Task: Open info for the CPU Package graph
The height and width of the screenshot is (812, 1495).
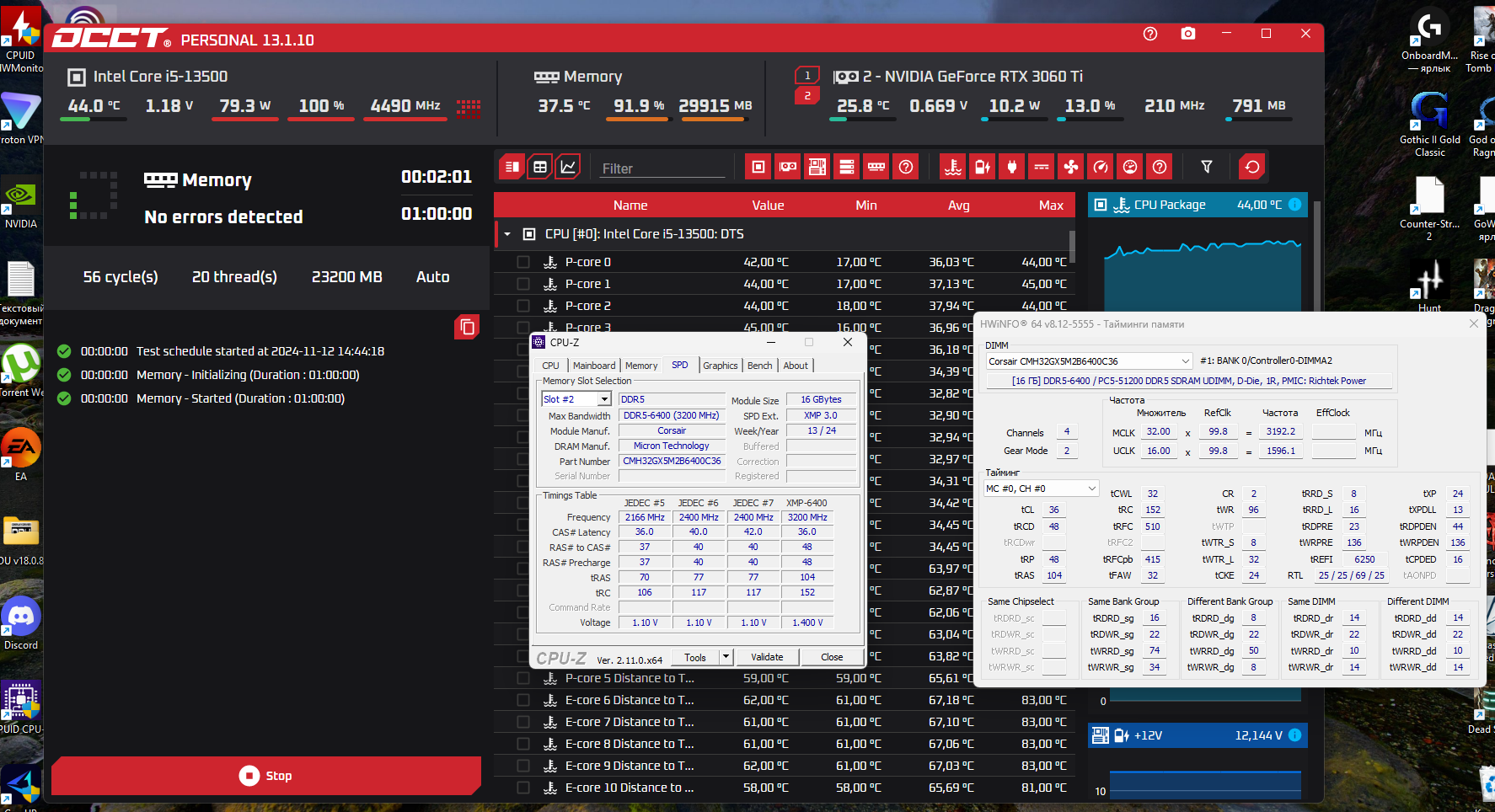Action: 1295,205
